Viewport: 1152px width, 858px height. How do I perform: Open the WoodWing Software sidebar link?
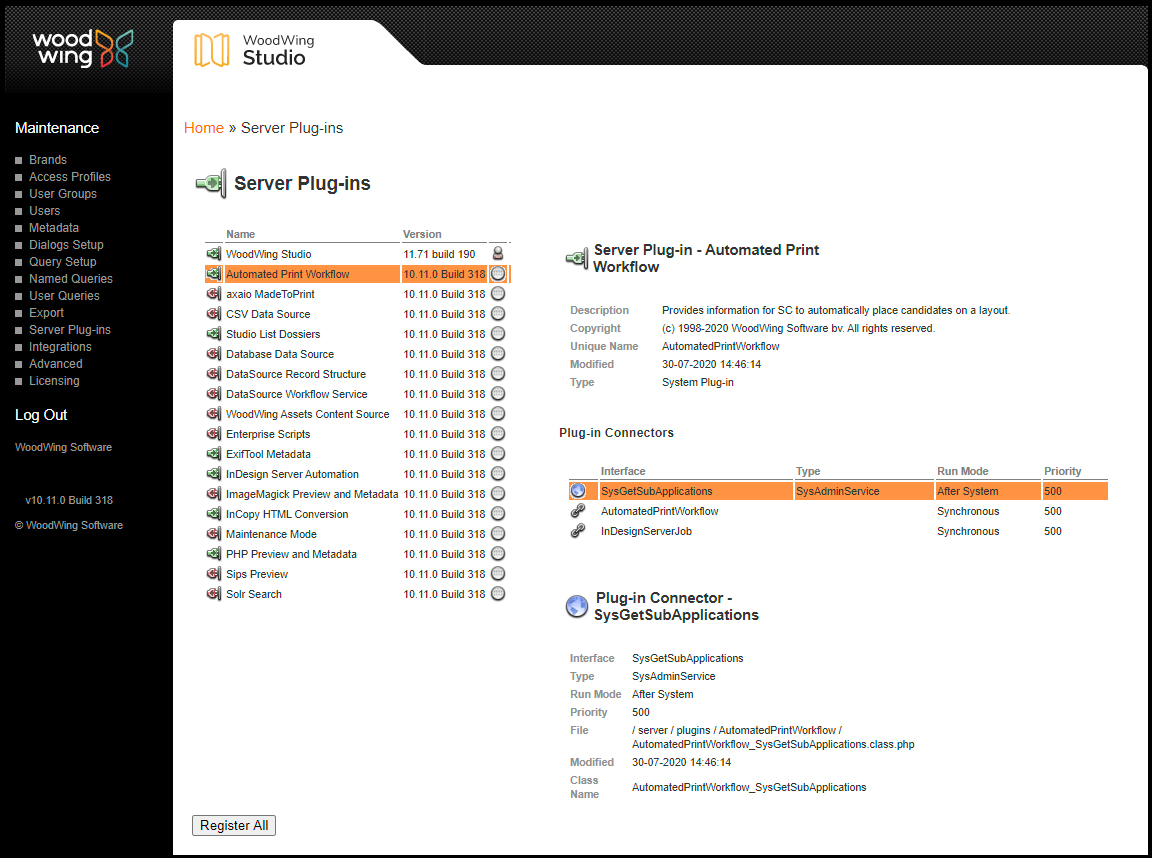click(63, 447)
